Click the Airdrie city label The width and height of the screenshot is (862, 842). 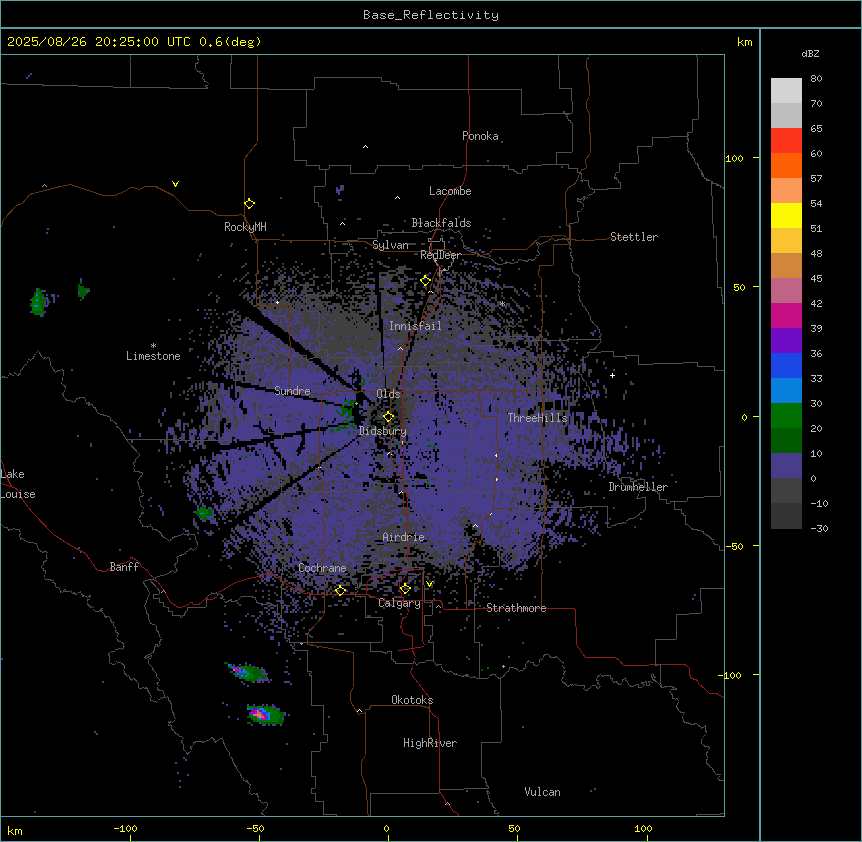(x=404, y=537)
